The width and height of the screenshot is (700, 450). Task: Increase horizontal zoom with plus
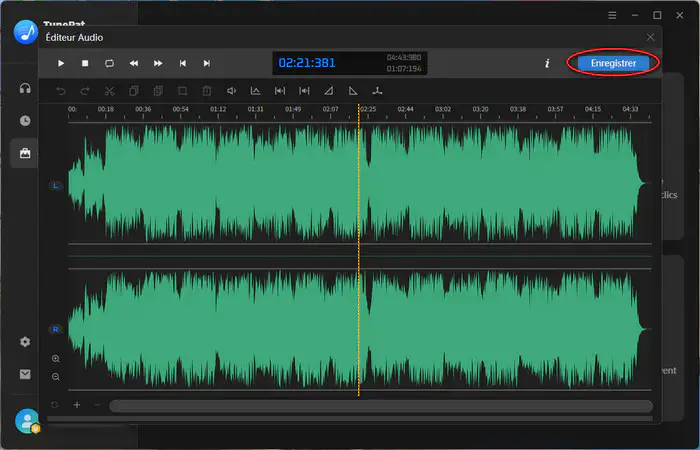click(x=77, y=405)
